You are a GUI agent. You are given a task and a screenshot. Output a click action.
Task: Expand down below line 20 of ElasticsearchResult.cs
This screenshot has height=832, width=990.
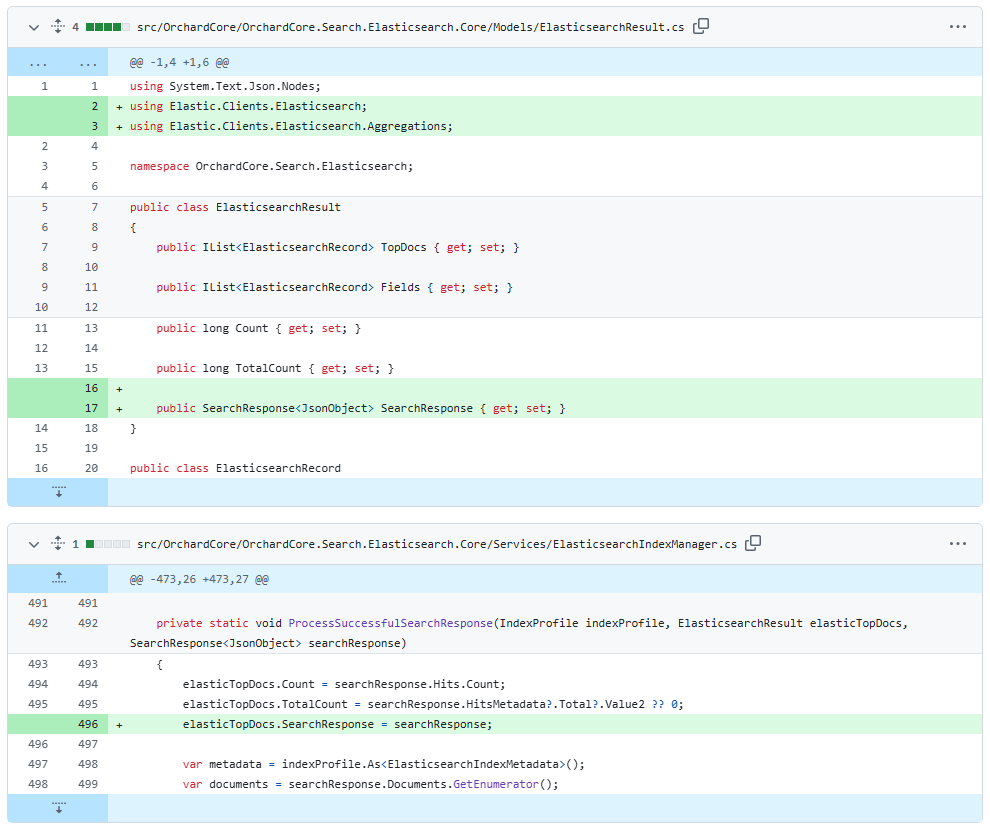pyautogui.click(x=58, y=491)
